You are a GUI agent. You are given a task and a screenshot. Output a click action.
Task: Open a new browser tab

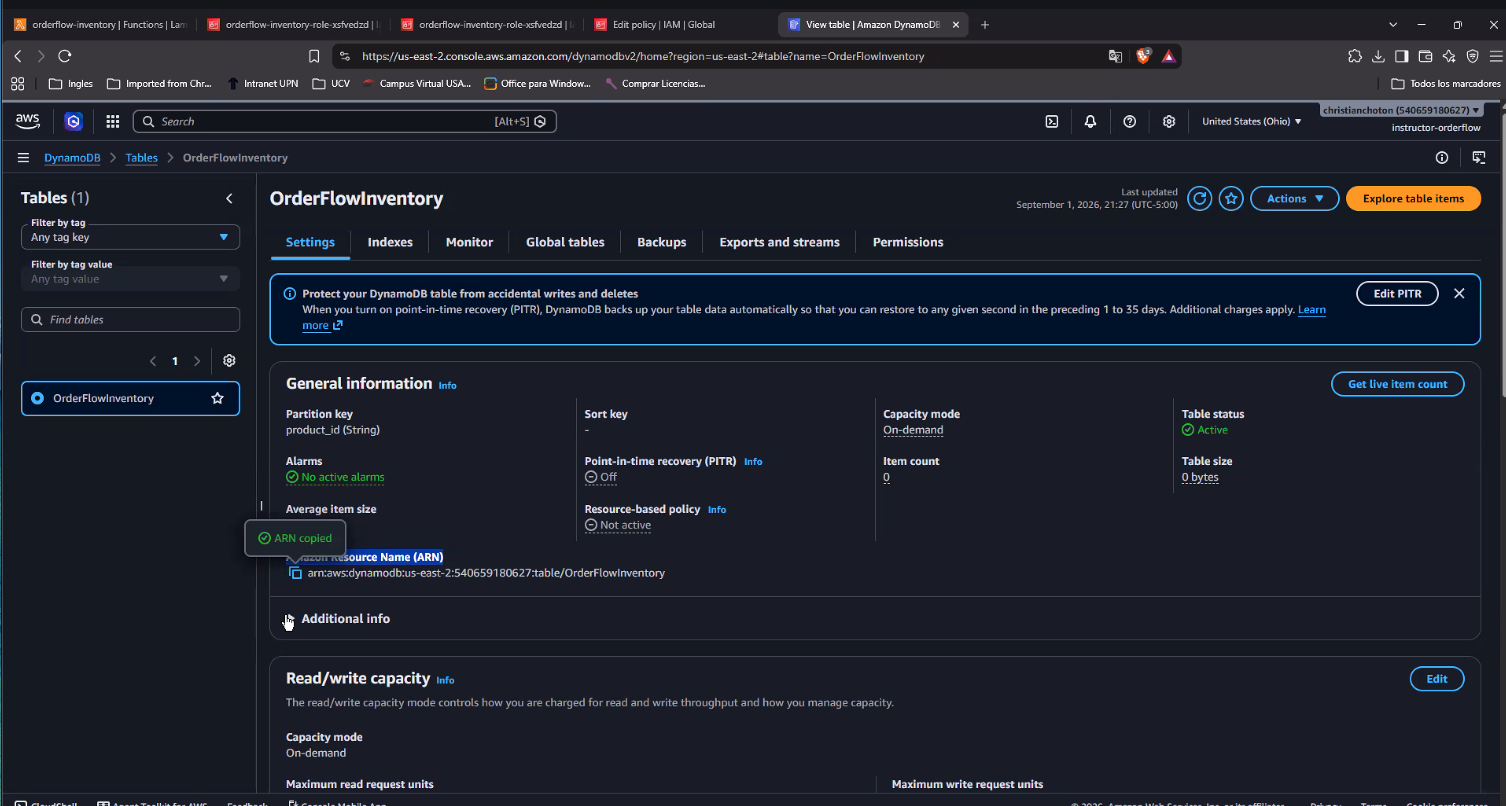[985, 24]
